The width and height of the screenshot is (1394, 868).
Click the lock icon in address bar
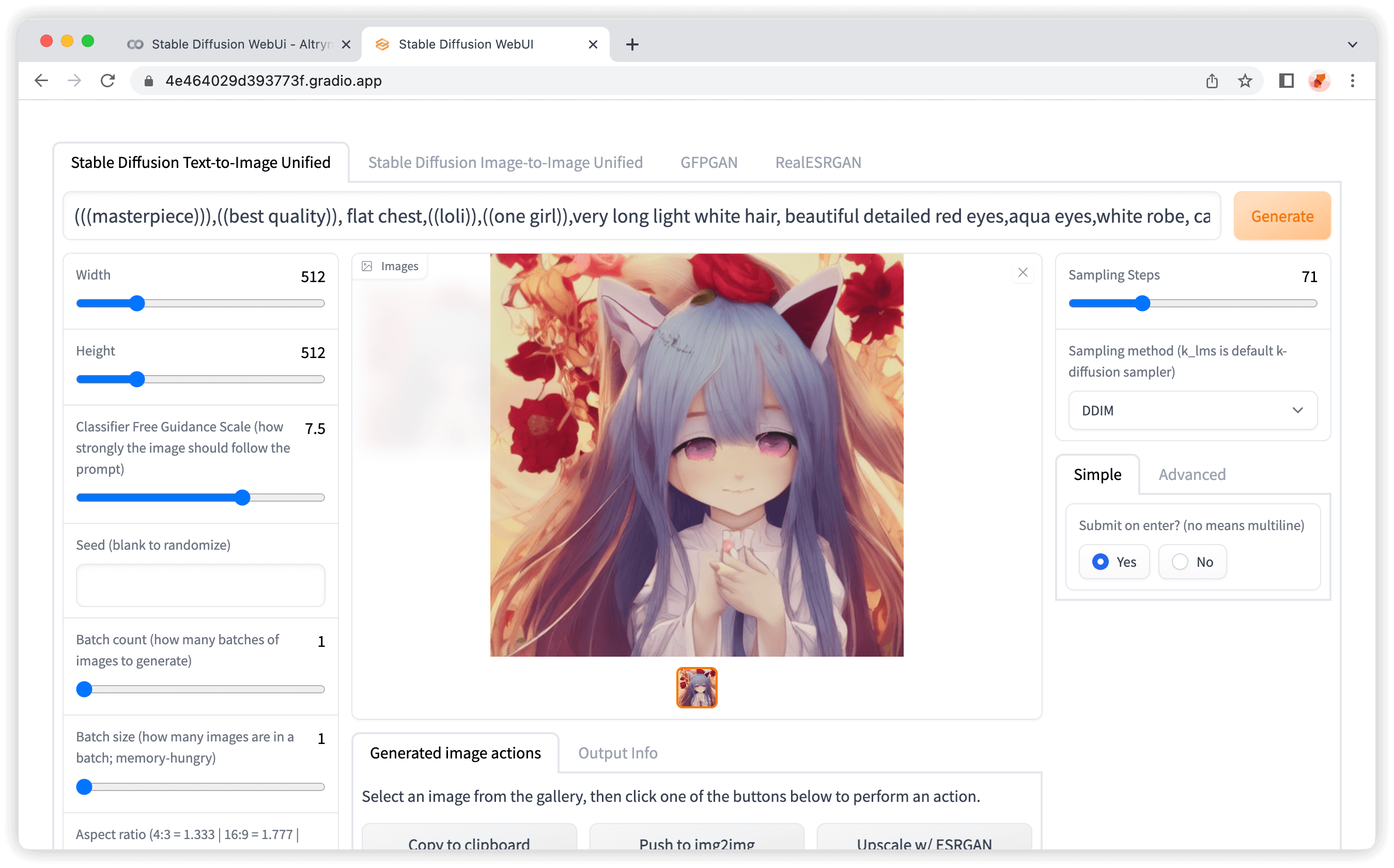pyautogui.click(x=149, y=81)
